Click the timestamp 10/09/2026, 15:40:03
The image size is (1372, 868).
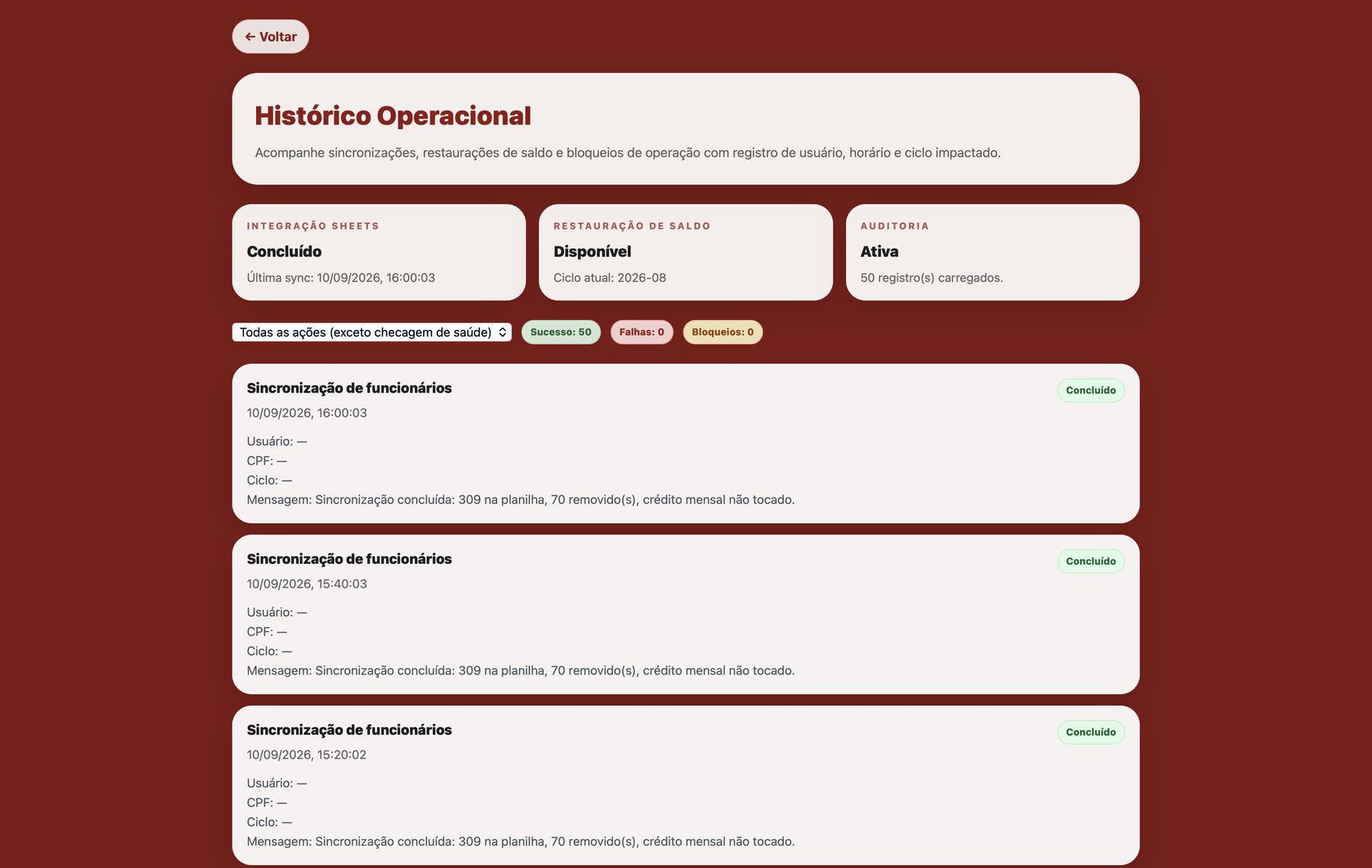click(307, 584)
